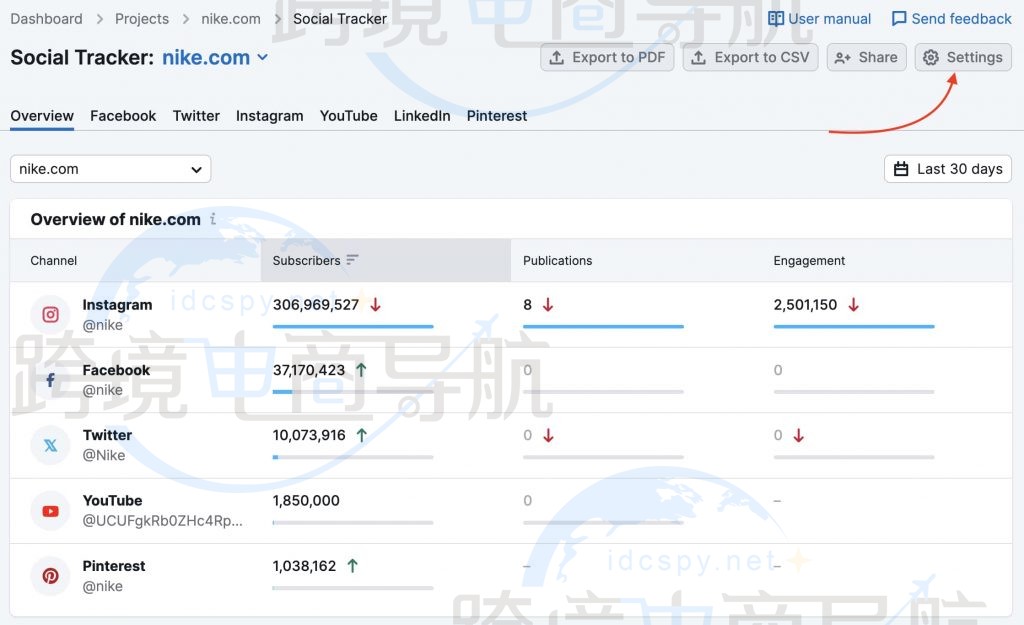Click the Instagram subscribers progress bar

point(353,326)
